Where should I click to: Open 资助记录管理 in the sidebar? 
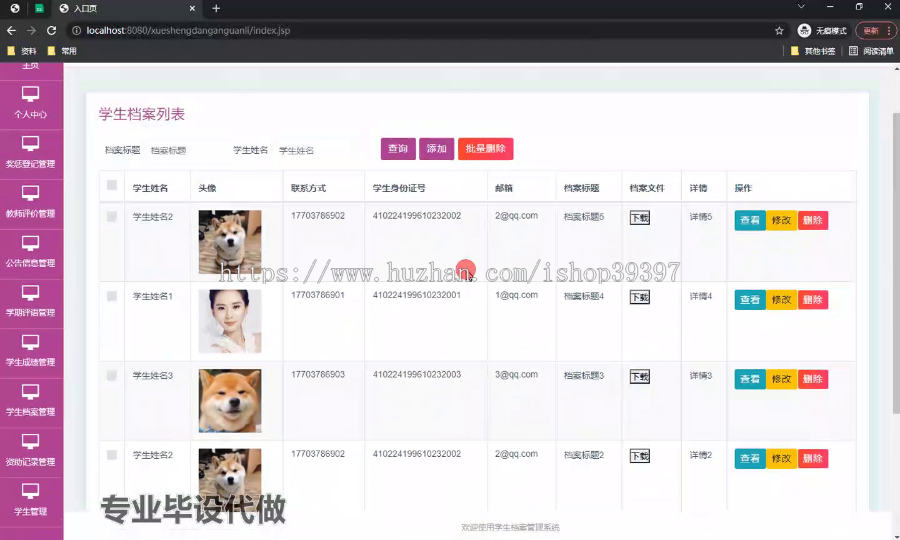(x=31, y=452)
